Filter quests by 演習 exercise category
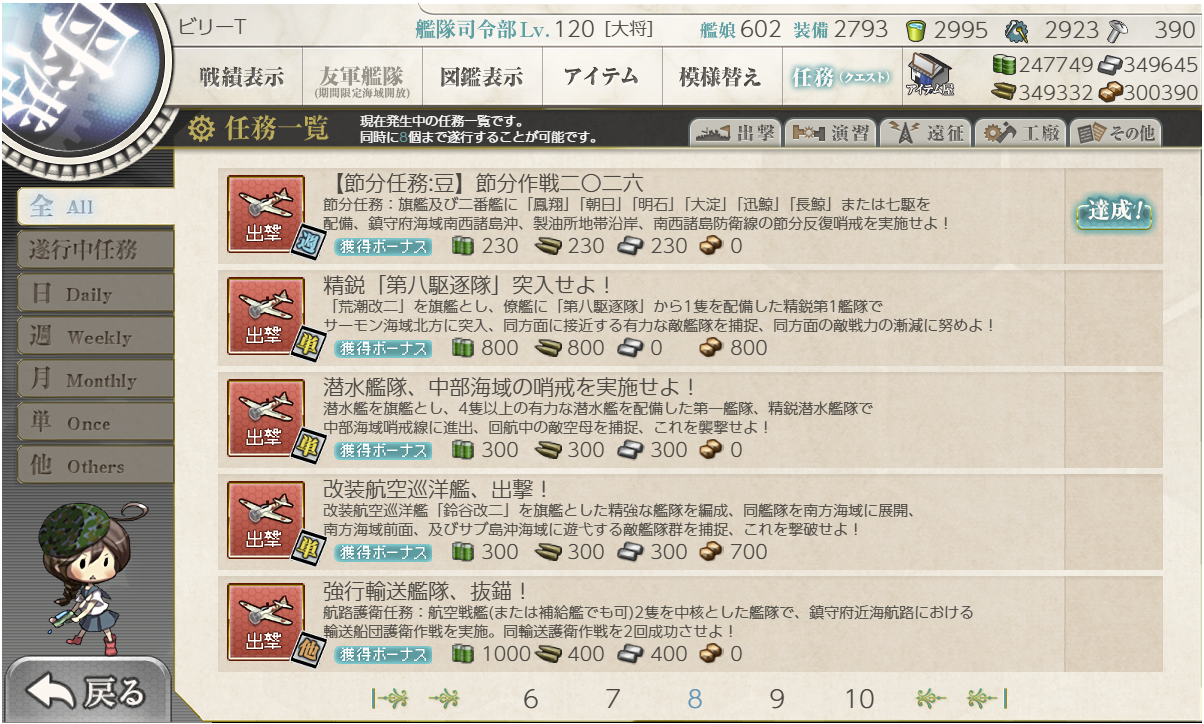The width and height of the screenshot is (1204, 724). click(x=829, y=132)
